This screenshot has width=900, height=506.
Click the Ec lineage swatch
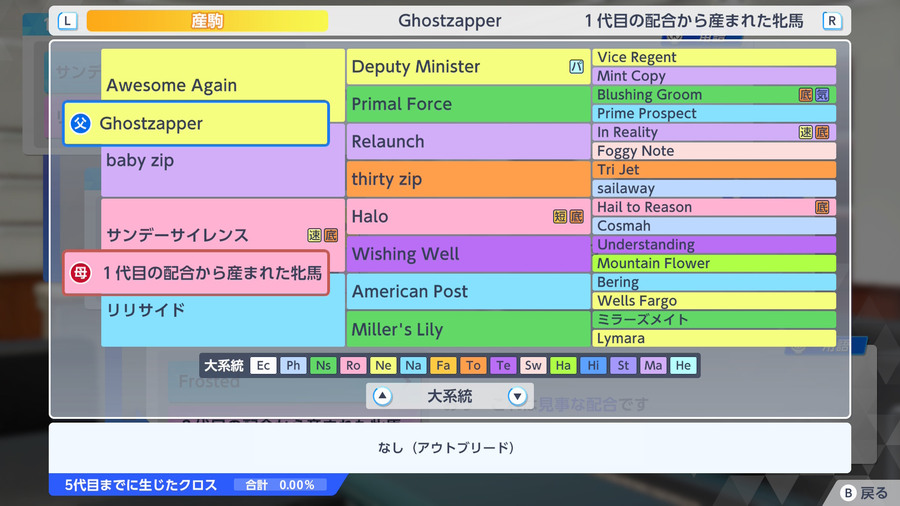(263, 365)
